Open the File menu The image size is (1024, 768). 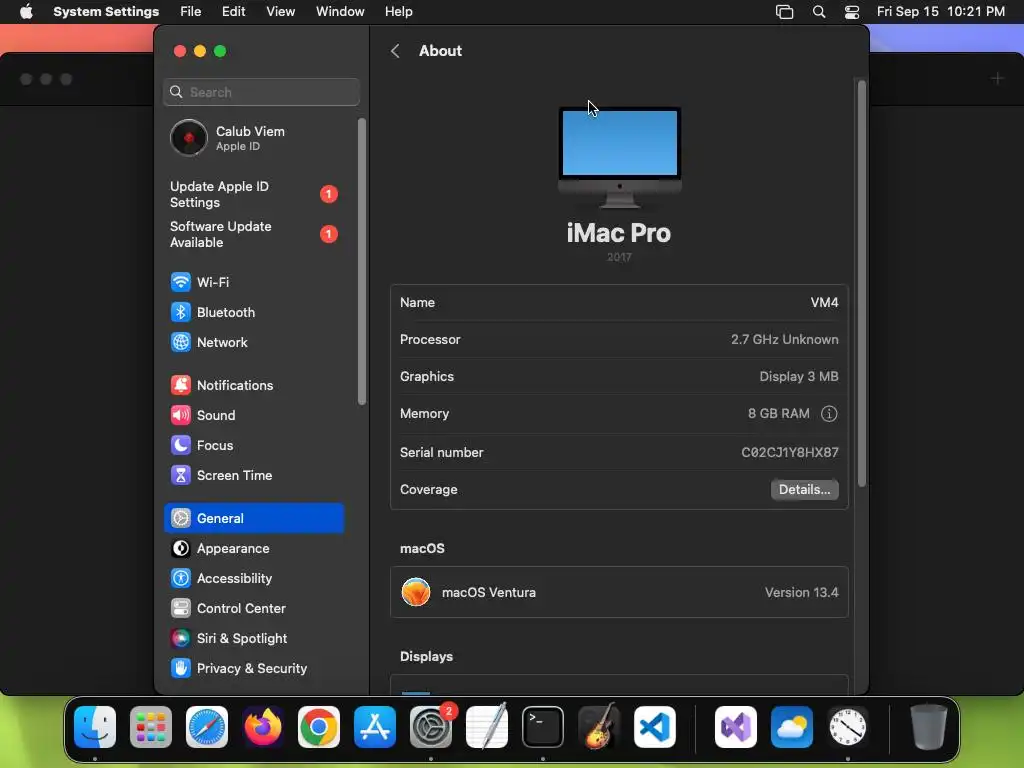(x=191, y=12)
